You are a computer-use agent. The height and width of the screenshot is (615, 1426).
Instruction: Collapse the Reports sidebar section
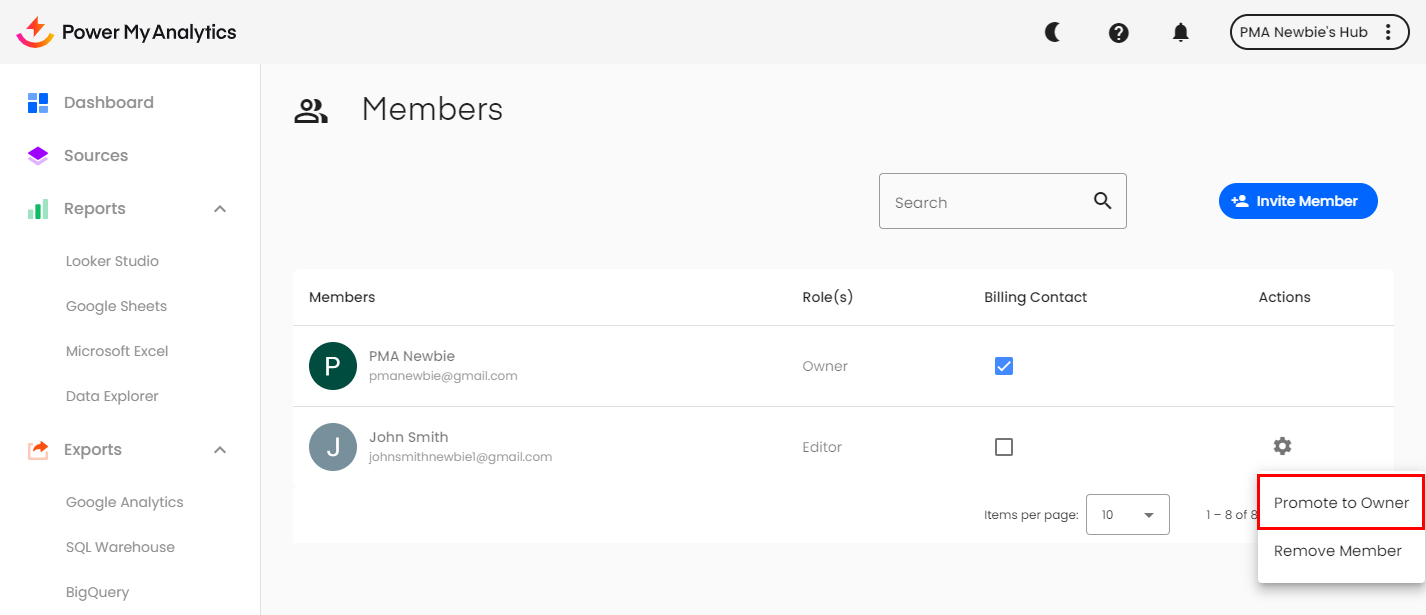coord(220,209)
